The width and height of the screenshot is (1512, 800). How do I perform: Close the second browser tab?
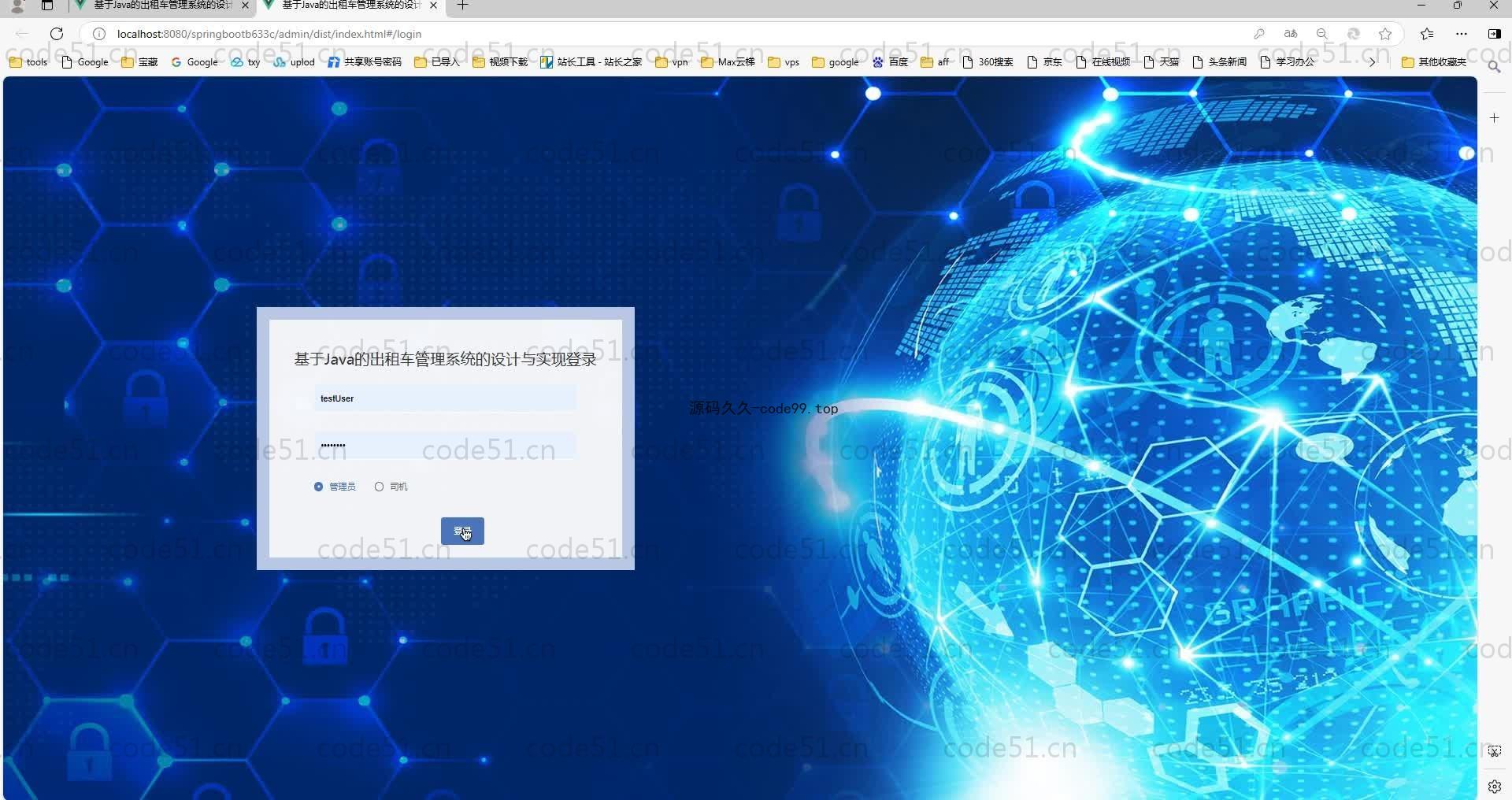tap(433, 6)
